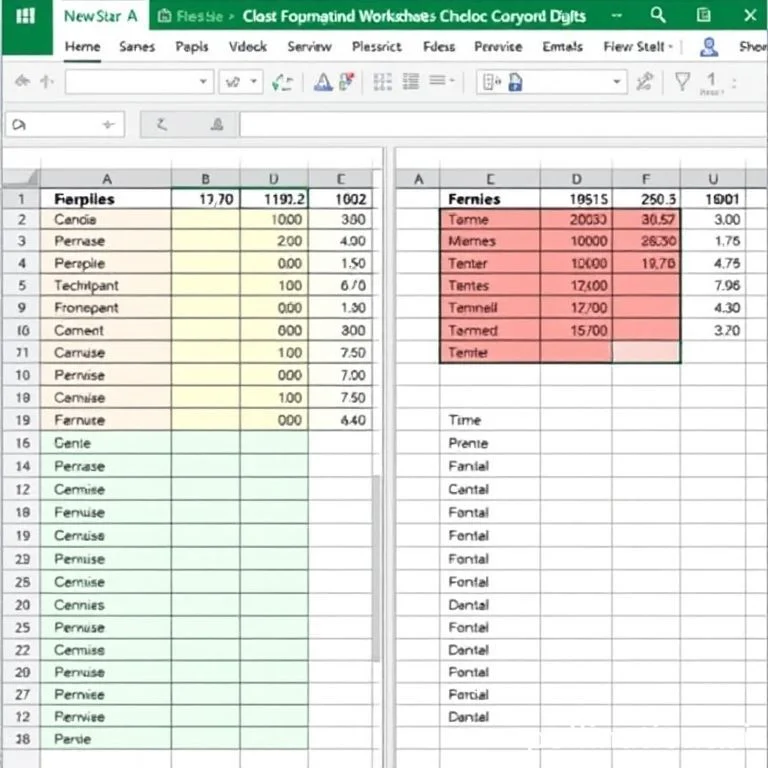Select the 'Cament' cell in column A
The height and width of the screenshot is (768, 768).
pyautogui.click(x=106, y=330)
